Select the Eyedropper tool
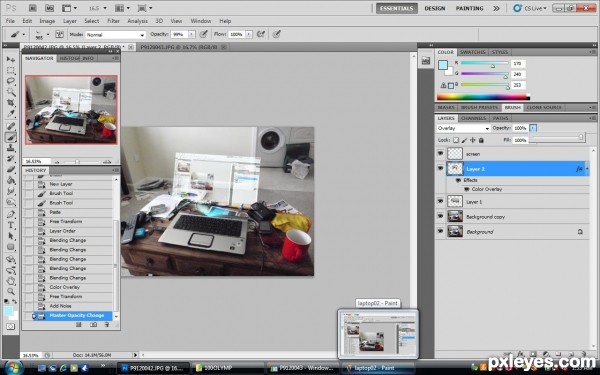600x375 pixels. (11, 114)
